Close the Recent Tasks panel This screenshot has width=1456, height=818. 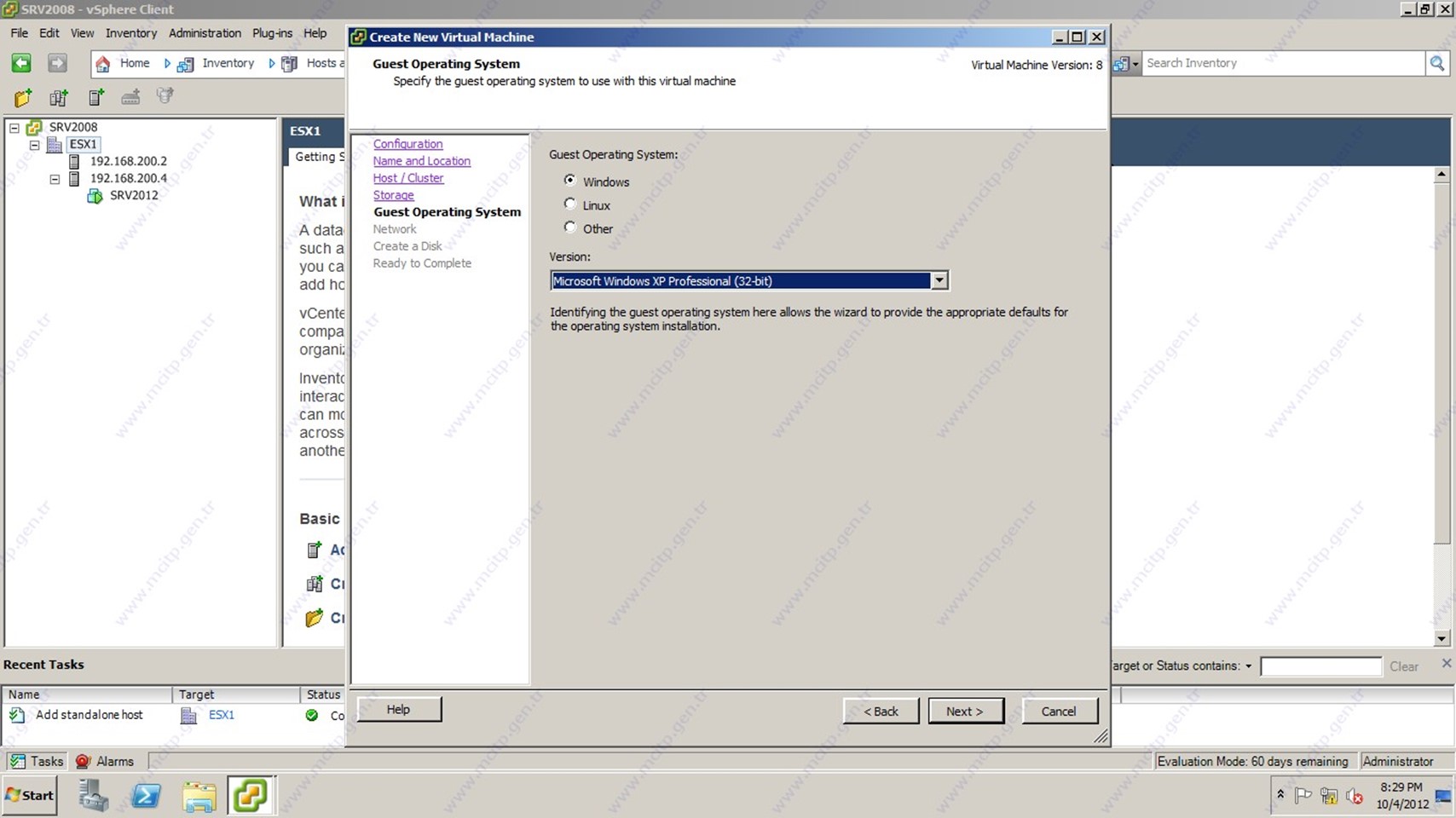1446,663
